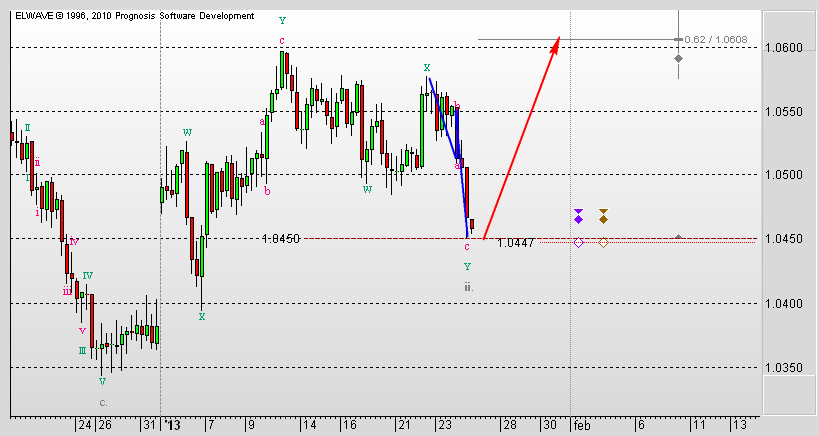Click the 1.0450 price axis label
This screenshot has height=436, width=819.
pos(783,239)
